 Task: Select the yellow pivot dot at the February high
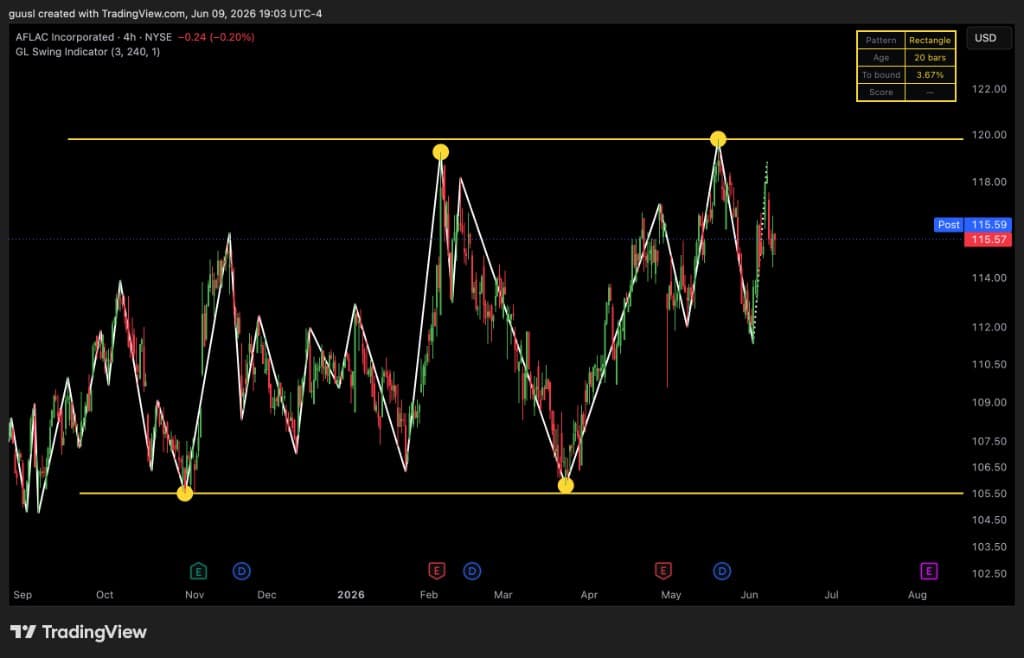(x=441, y=152)
